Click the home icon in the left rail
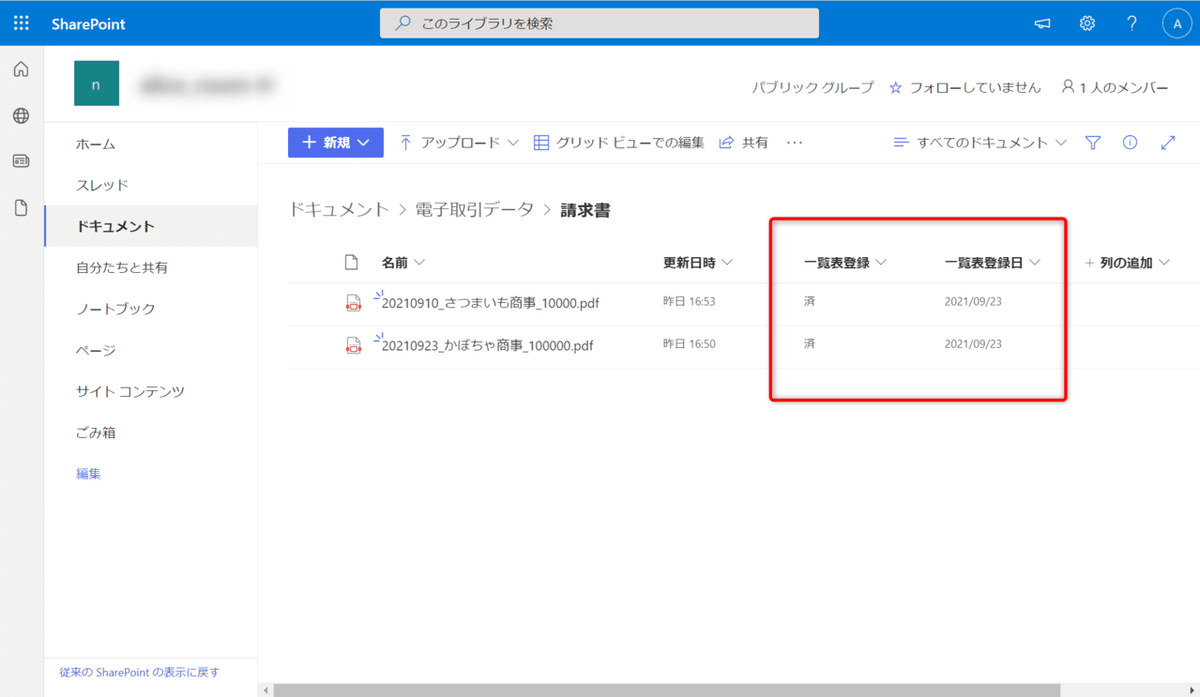 point(20,69)
